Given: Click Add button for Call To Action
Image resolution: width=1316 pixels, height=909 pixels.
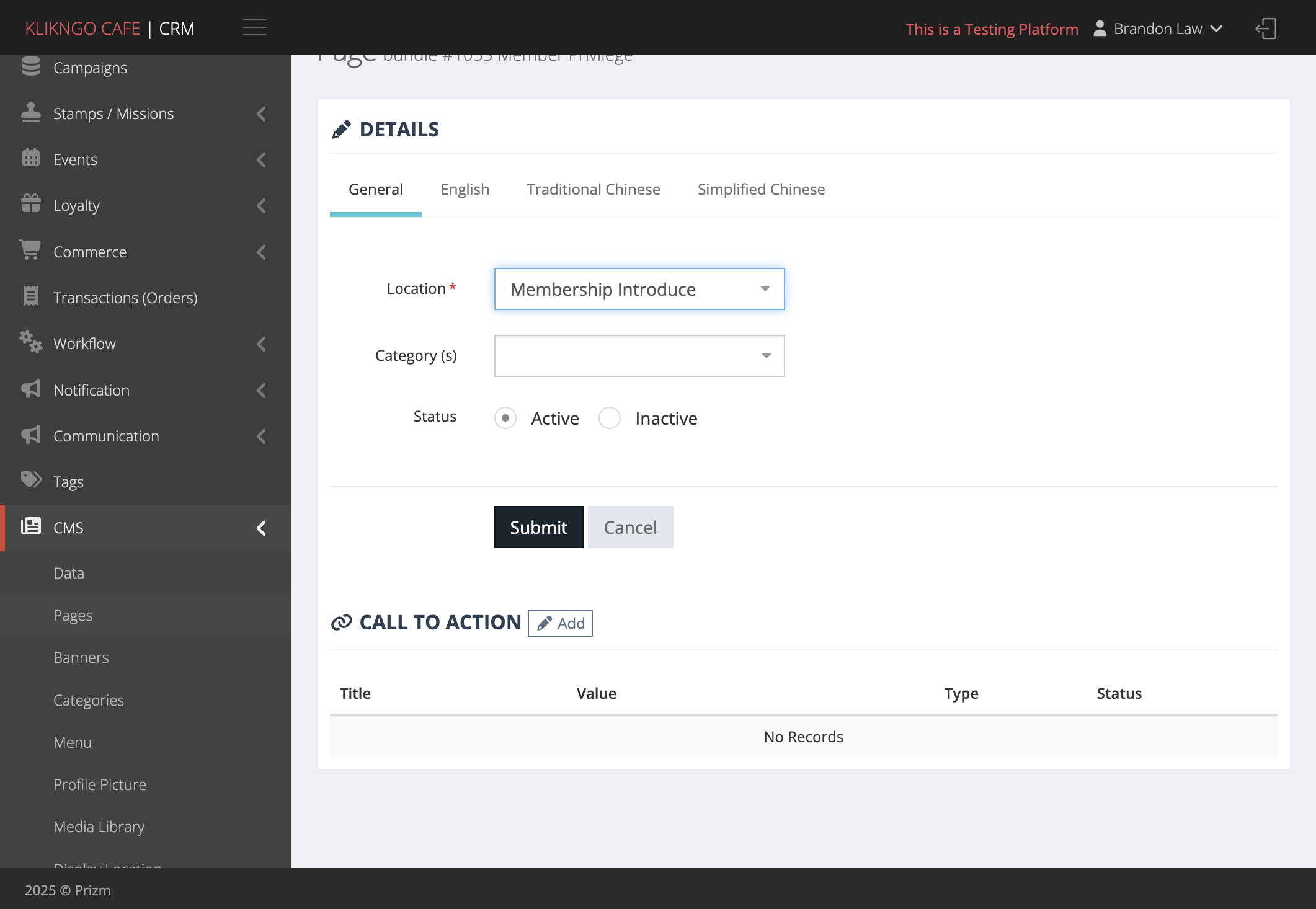Looking at the screenshot, I should tap(560, 623).
